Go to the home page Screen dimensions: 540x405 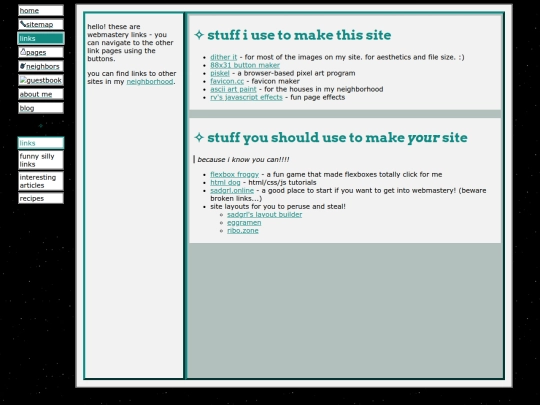pos(41,10)
